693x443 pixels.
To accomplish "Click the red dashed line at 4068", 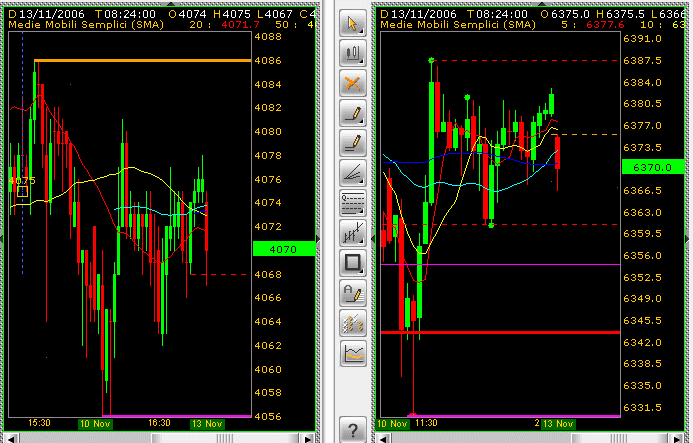I will (x=218, y=275).
